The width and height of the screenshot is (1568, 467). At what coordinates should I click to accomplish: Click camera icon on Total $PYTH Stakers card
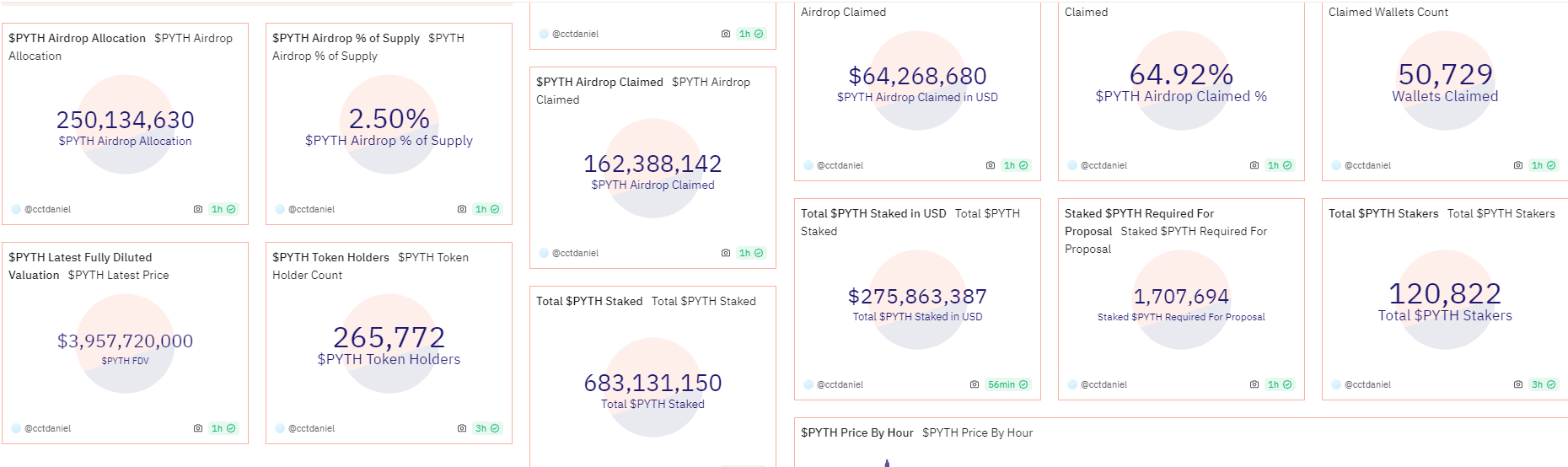click(x=1518, y=384)
